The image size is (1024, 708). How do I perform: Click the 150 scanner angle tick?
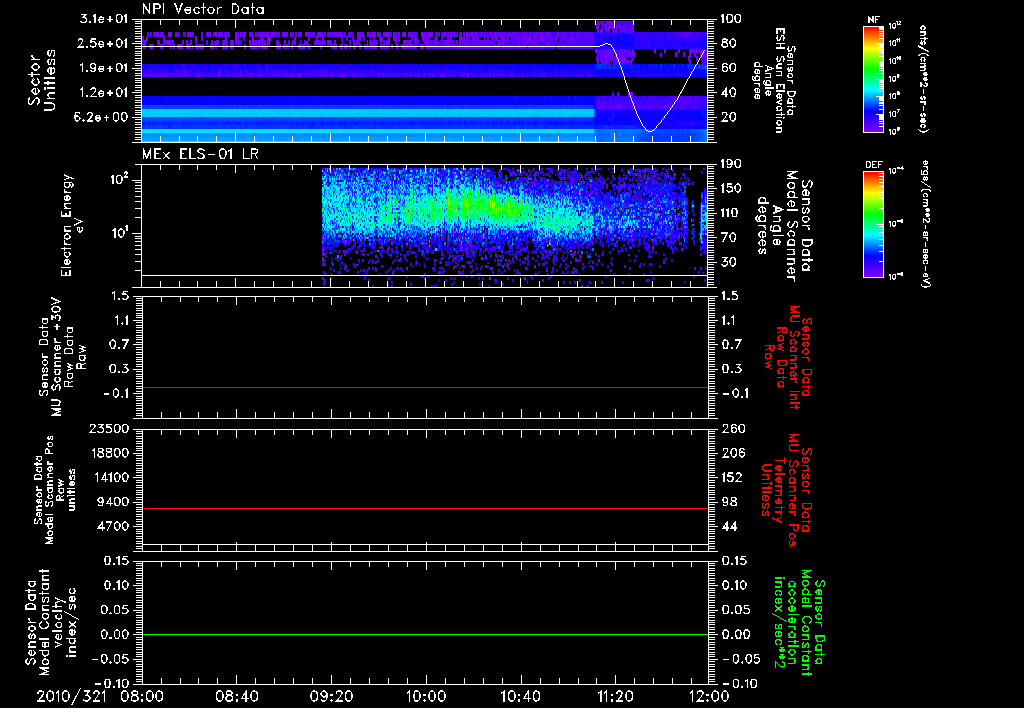(x=731, y=188)
